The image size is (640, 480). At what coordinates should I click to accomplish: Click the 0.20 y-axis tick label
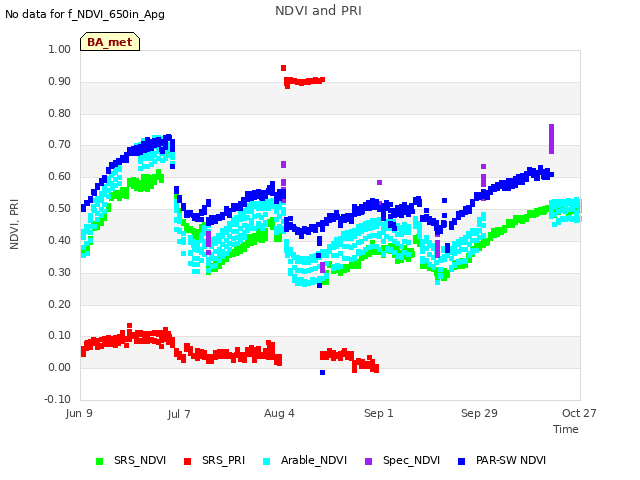pyautogui.click(x=60, y=304)
